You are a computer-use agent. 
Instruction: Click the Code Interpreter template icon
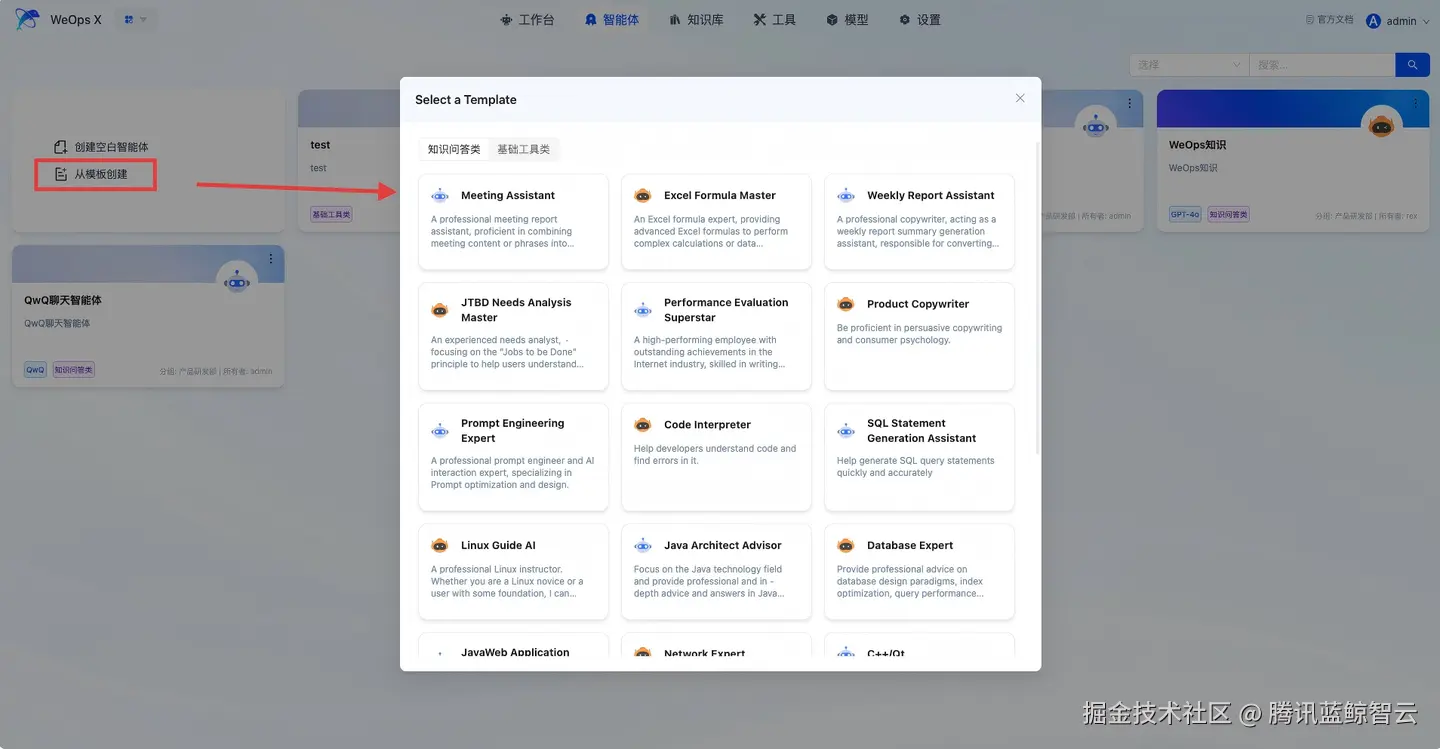pos(643,424)
